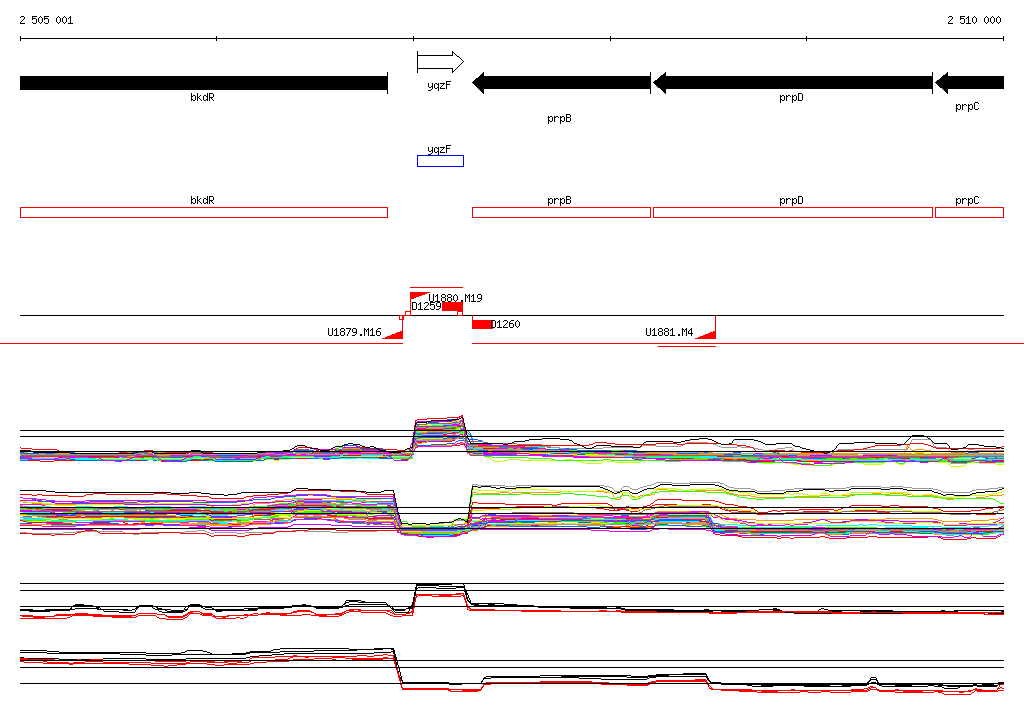1024x714 pixels.
Task: Click the start coordinate 2 505 001
Action: point(46,20)
